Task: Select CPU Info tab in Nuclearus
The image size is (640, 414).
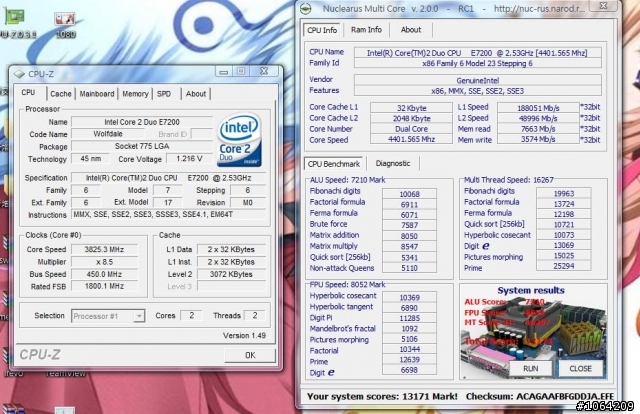Action: pyautogui.click(x=322, y=30)
